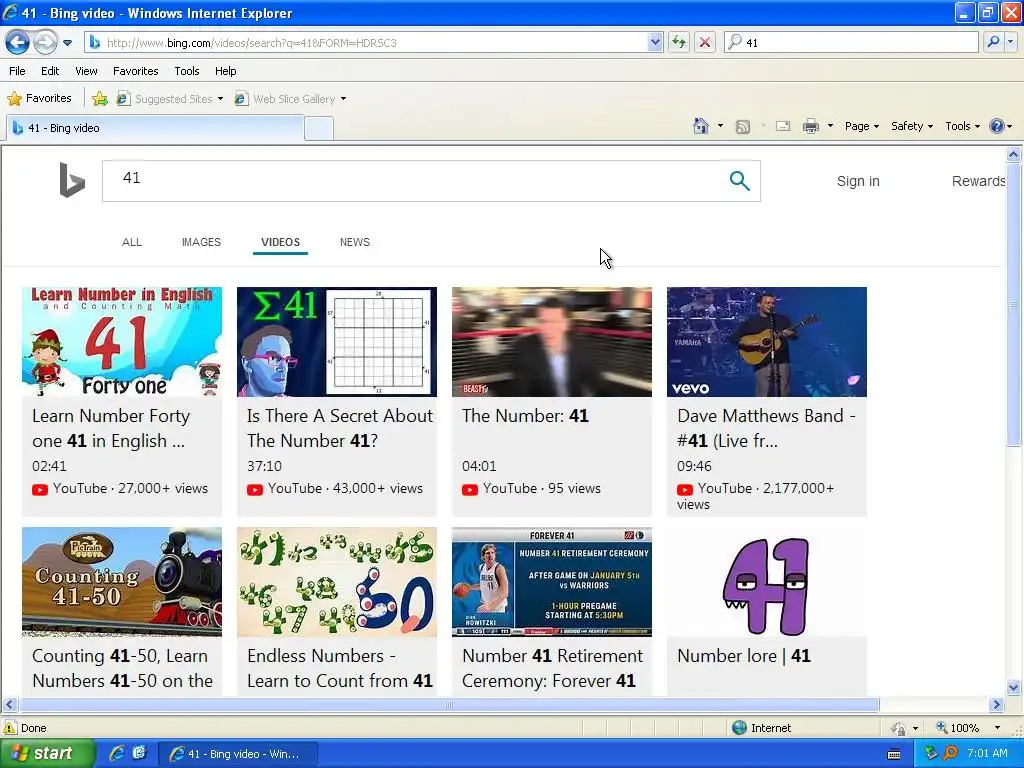This screenshot has height=768, width=1024.
Task: Click the horizontal scrollbar left arrow
Action: [9, 705]
